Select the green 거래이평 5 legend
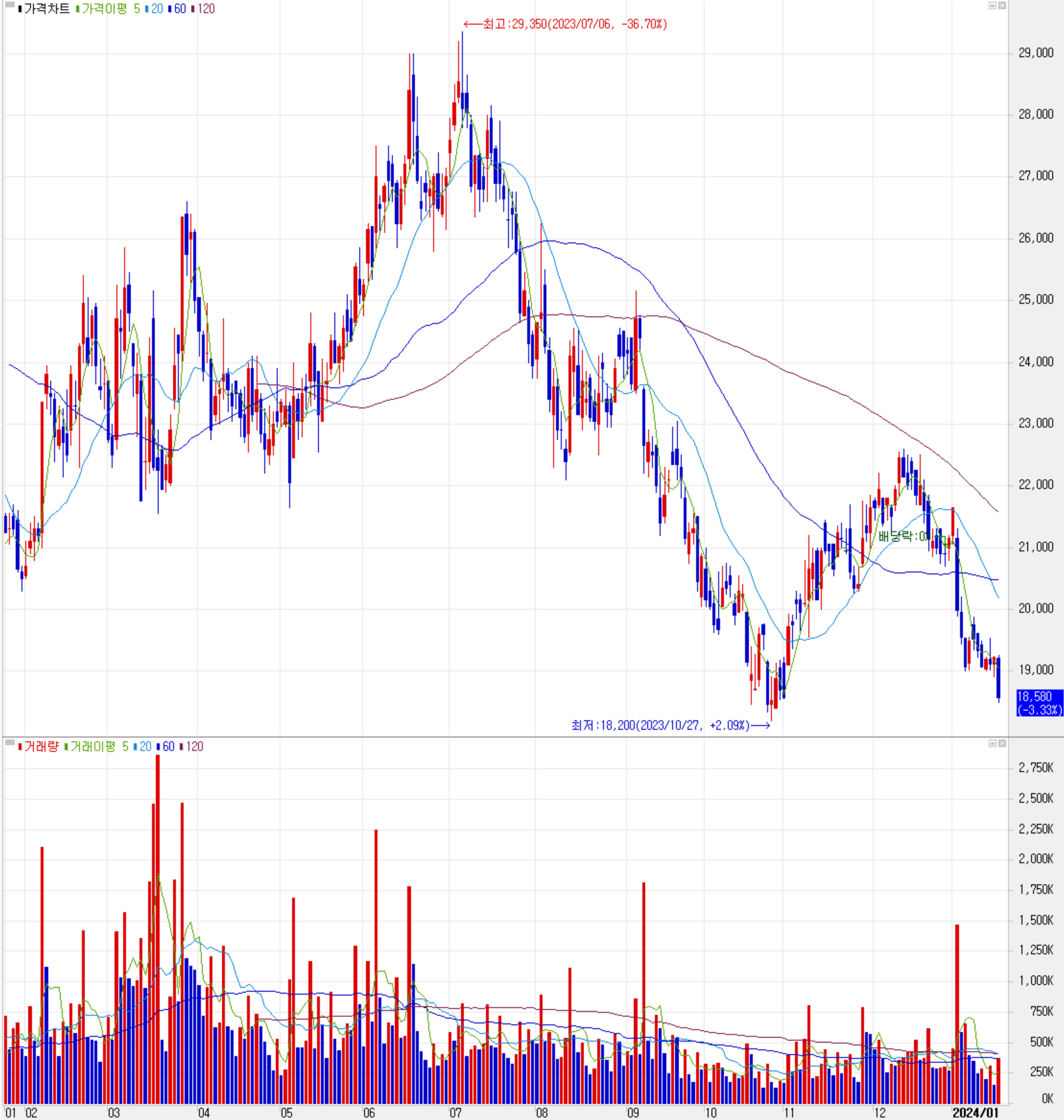The width and height of the screenshot is (1064, 1120). (96, 746)
